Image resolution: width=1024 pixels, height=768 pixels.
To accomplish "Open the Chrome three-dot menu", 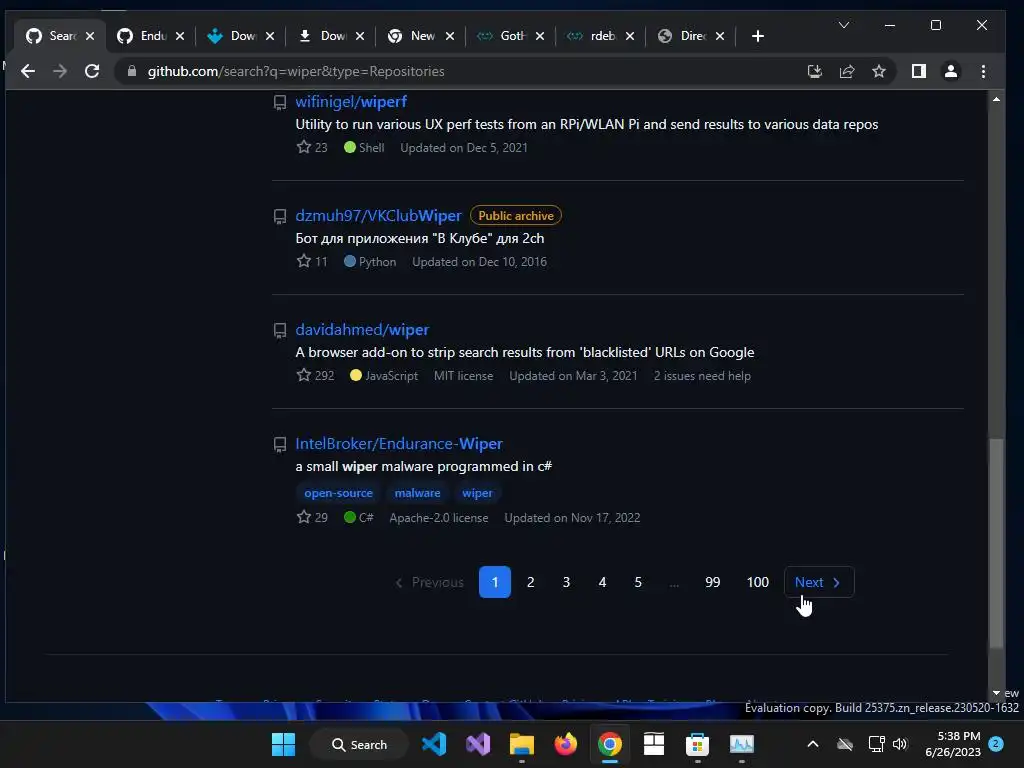I will pyautogui.click(x=984, y=71).
